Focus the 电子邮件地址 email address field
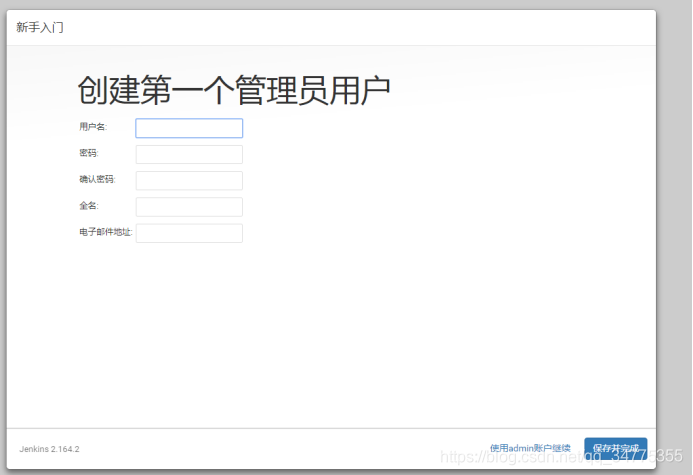The height and width of the screenshot is (475, 693). point(189,233)
